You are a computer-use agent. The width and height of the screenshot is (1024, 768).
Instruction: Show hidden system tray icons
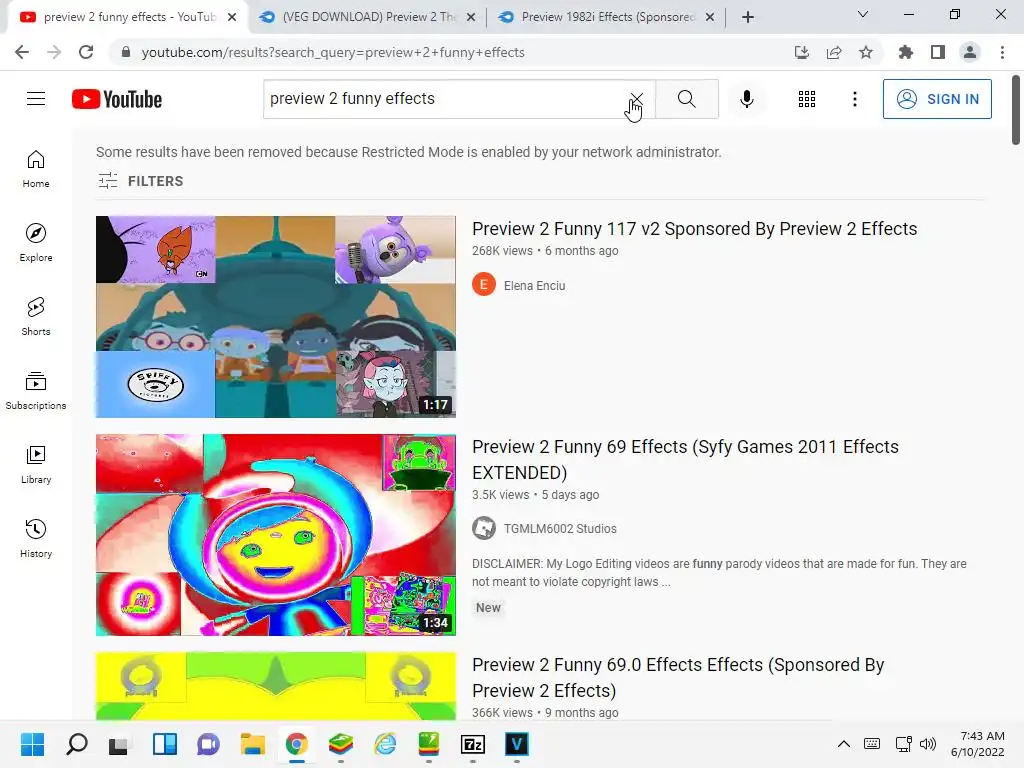click(844, 744)
